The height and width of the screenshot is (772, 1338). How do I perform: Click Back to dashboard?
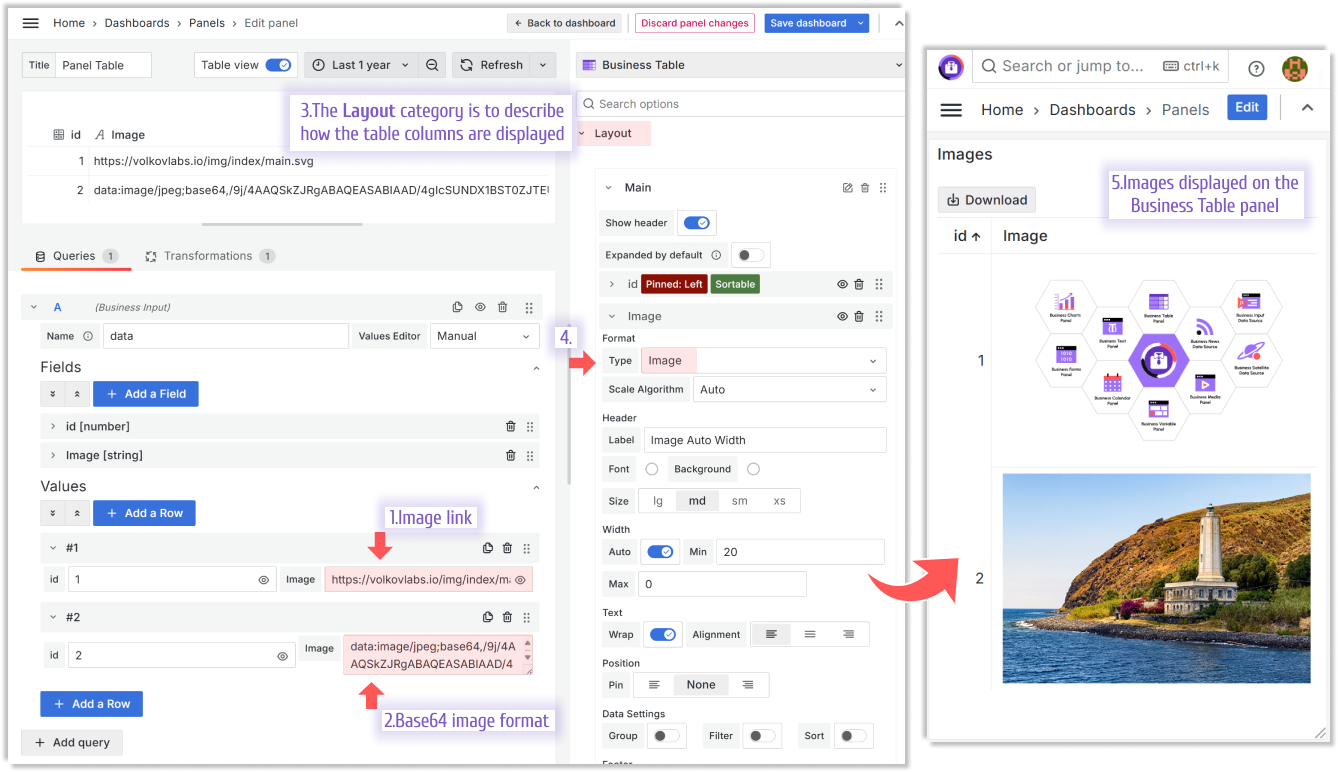point(565,23)
